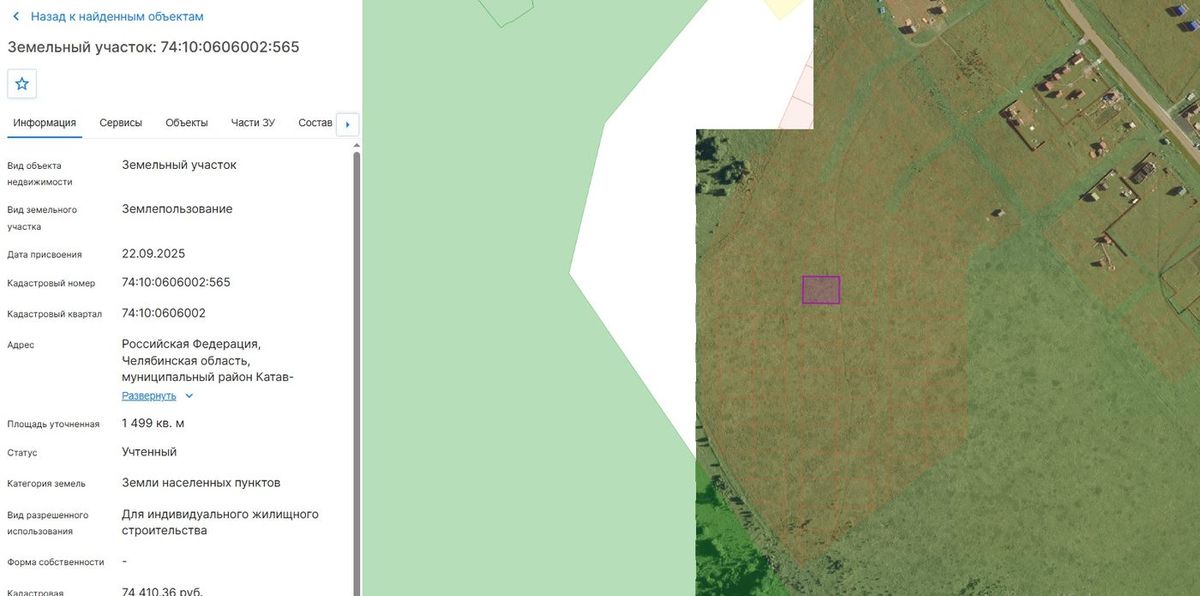Click the label "Площадь уточненная"

[53, 424]
